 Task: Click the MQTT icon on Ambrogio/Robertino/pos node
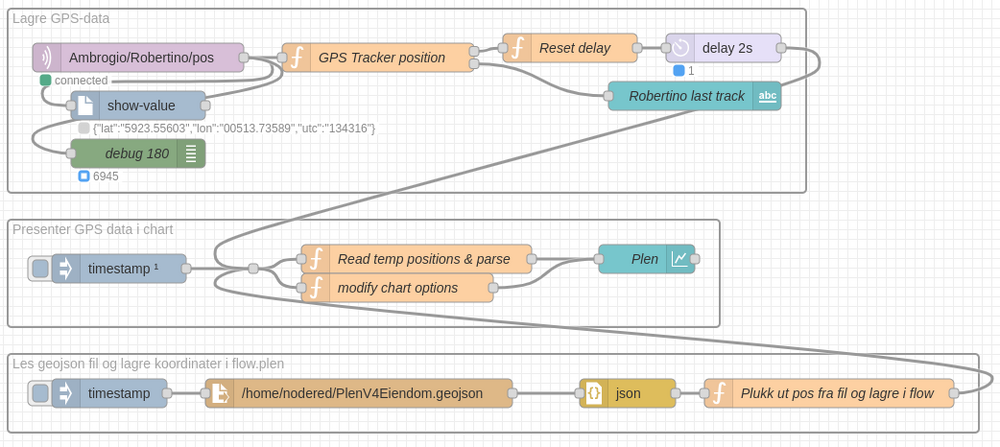[46, 57]
